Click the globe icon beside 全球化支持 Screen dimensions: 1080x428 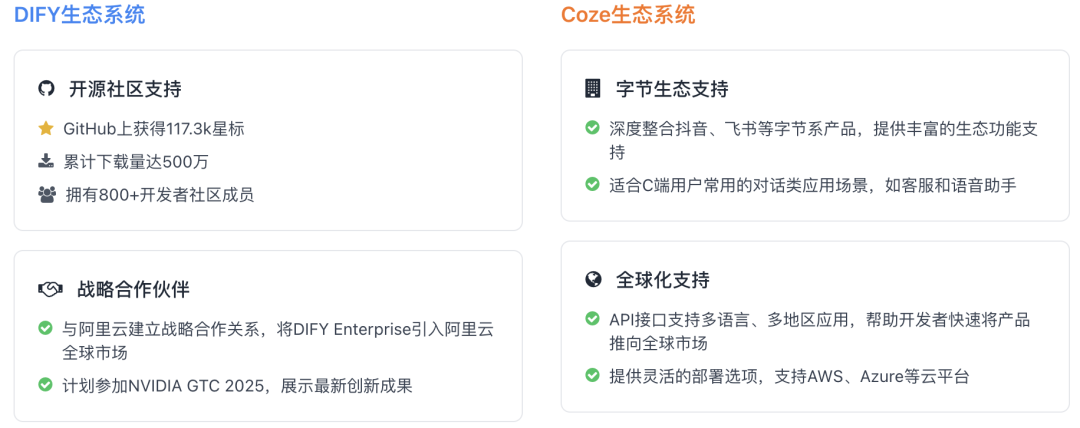593,280
